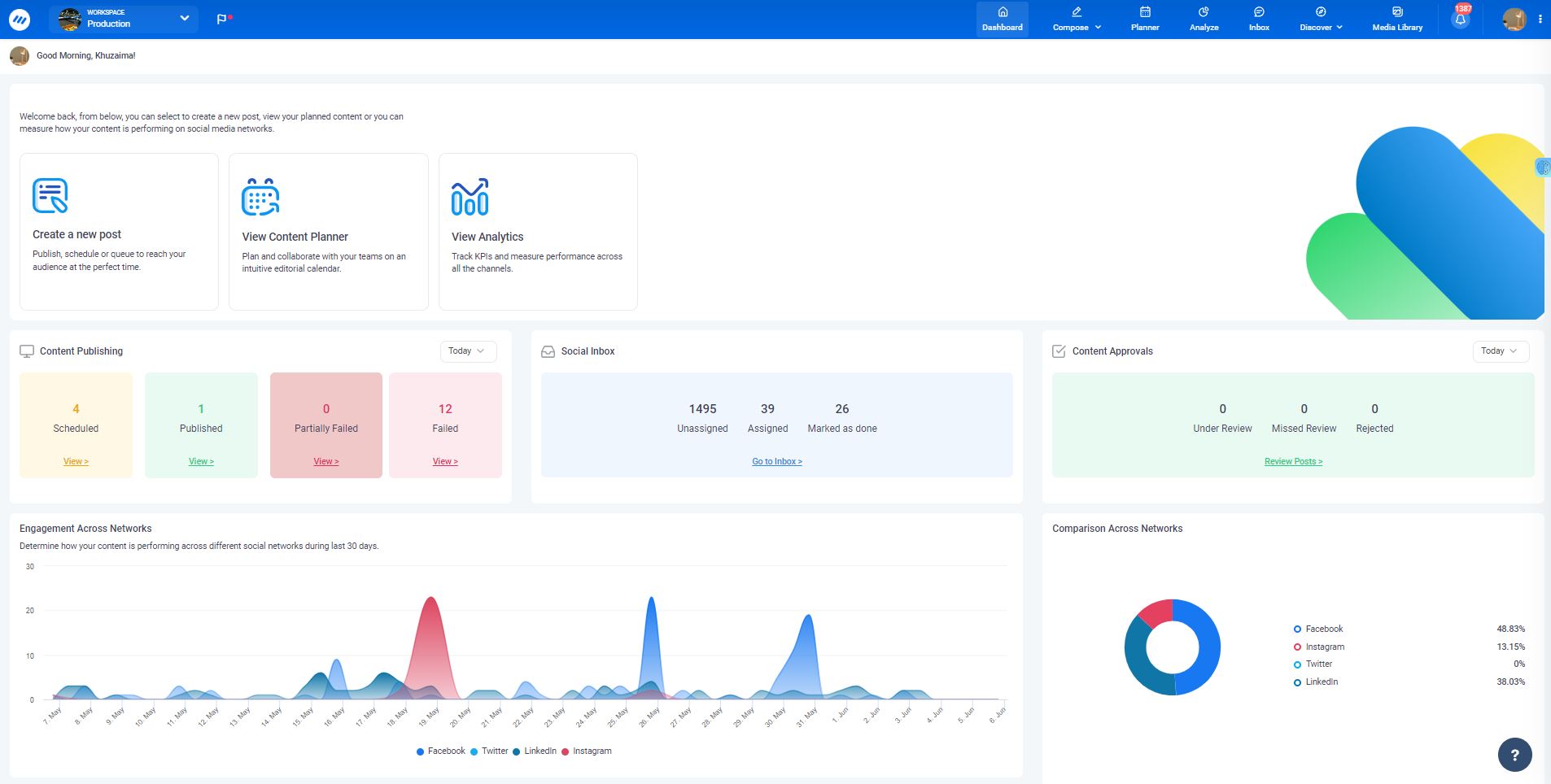Image resolution: width=1551 pixels, height=784 pixels.
Task: Expand the Discover menu
Action: (x=1320, y=19)
